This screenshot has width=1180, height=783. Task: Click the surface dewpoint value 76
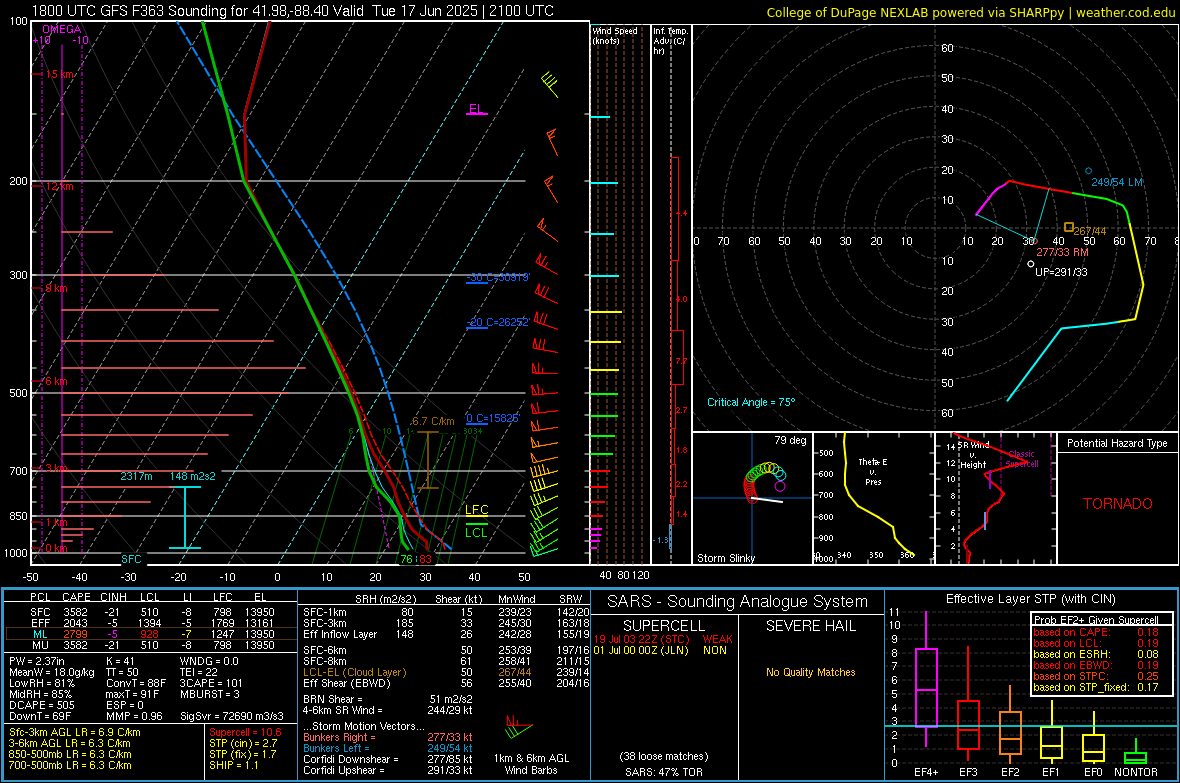tap(406, 559)
